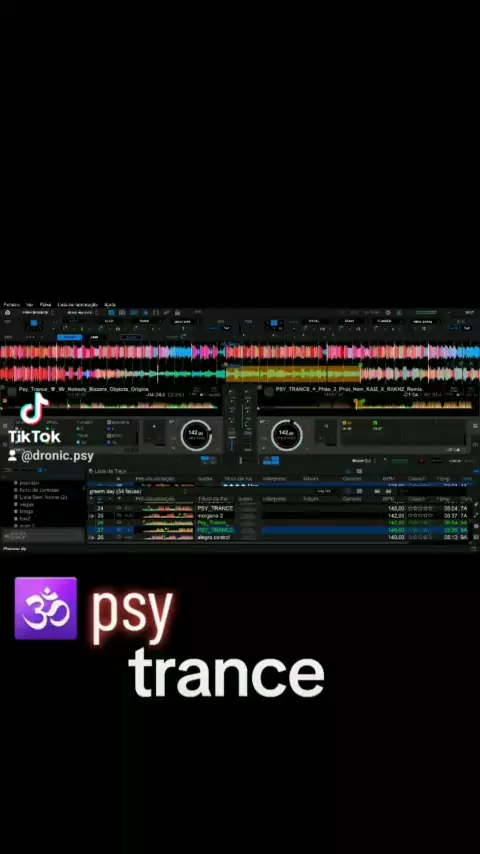Toggle the blue sync button under deck 2

(272, 460)
